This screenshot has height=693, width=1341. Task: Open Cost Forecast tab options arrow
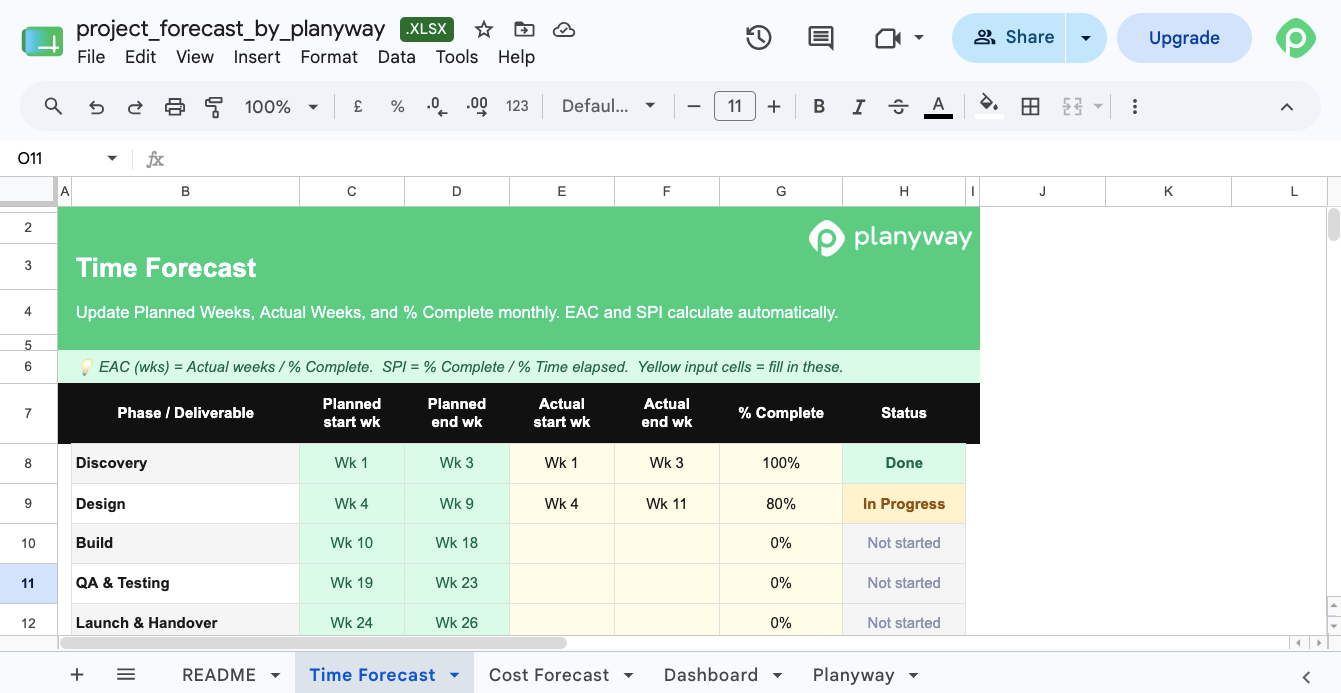[628, 675]
